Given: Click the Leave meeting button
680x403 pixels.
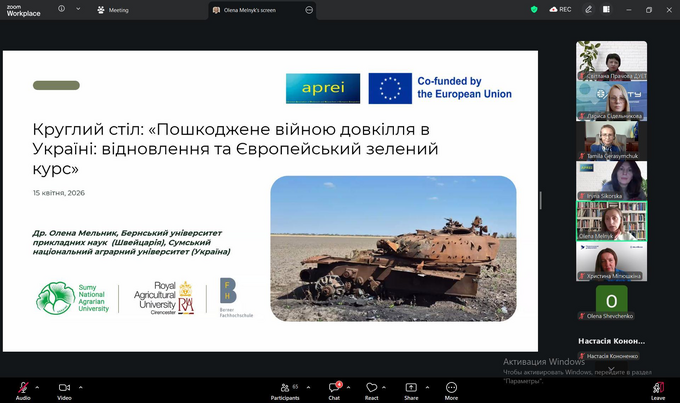Looking at the screenshot, I should [657, 387].
